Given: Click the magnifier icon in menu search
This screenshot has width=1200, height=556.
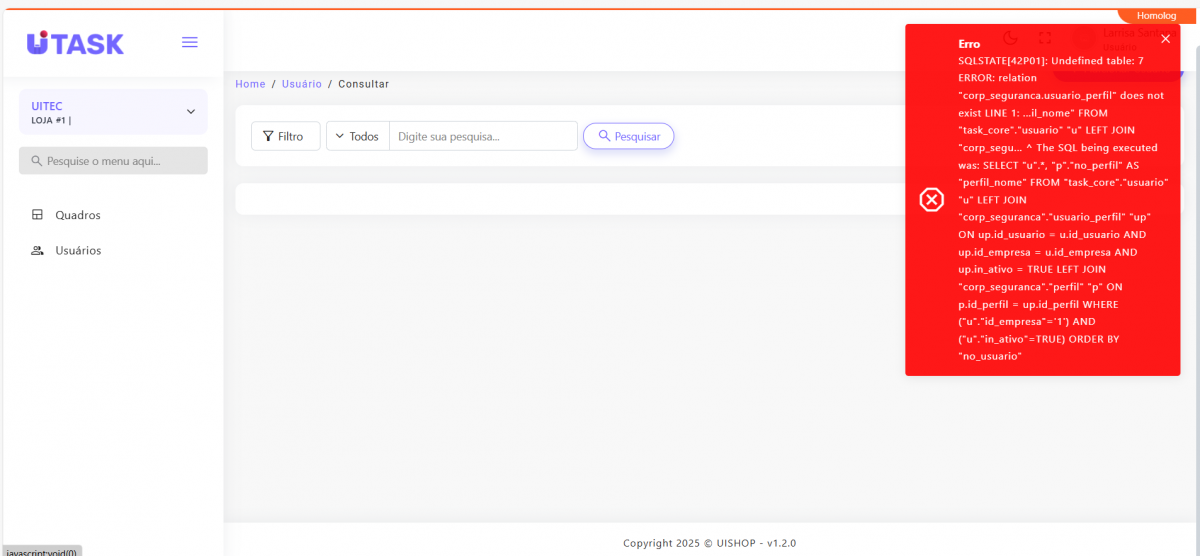Looking at the screenshot, I should coord(37,161).
